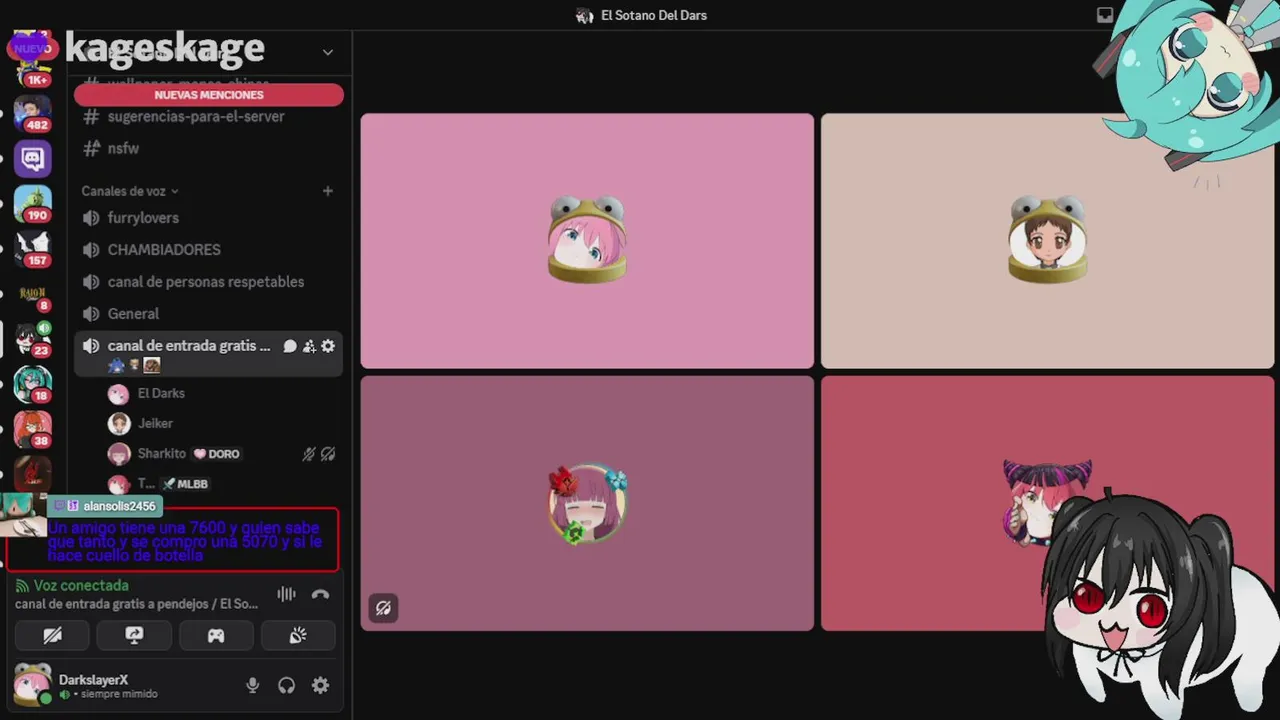Disconnect from the voice call

(x=320, y=594)
